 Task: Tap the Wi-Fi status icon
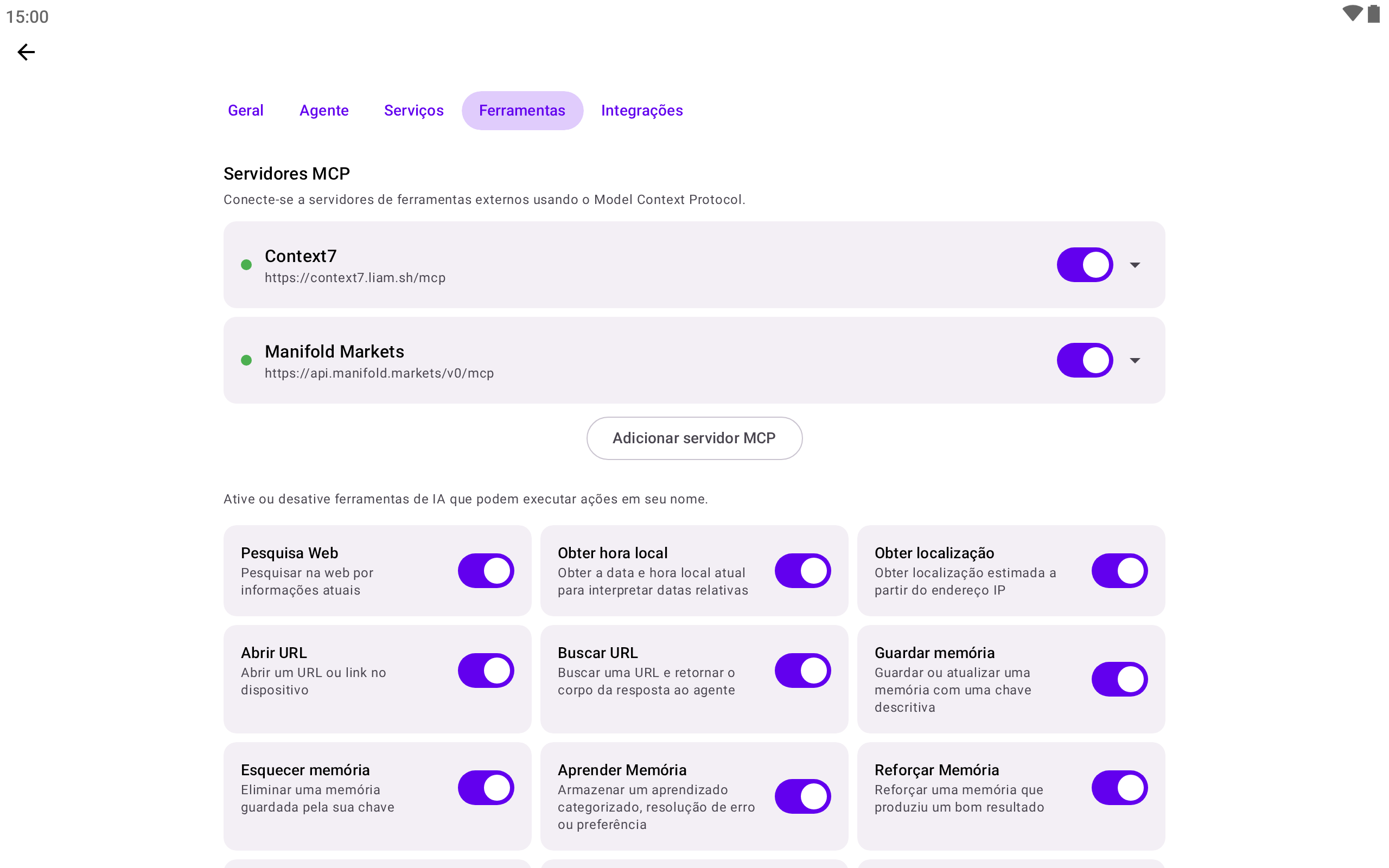(1352, 14)
